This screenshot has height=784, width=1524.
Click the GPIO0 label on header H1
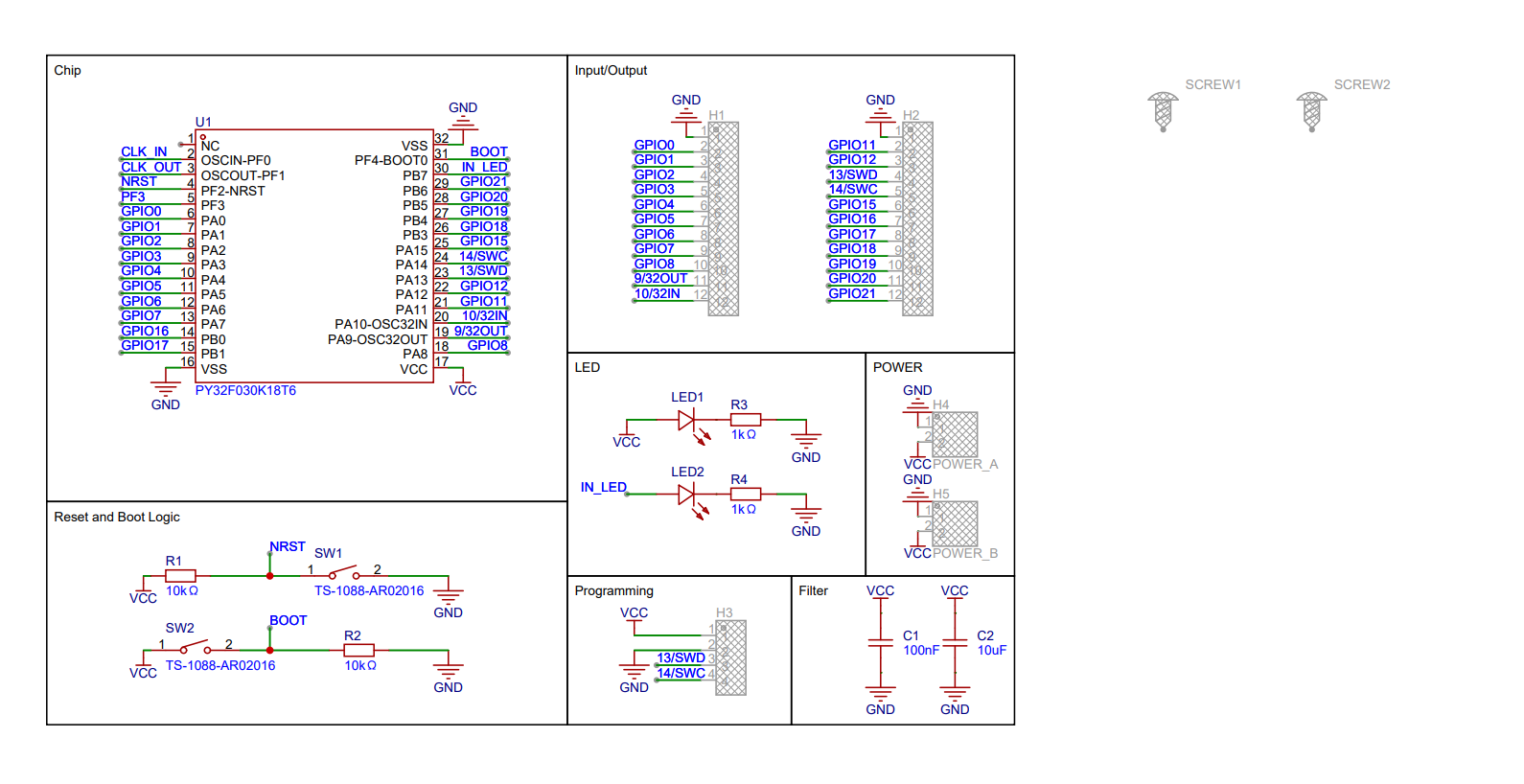654,145
